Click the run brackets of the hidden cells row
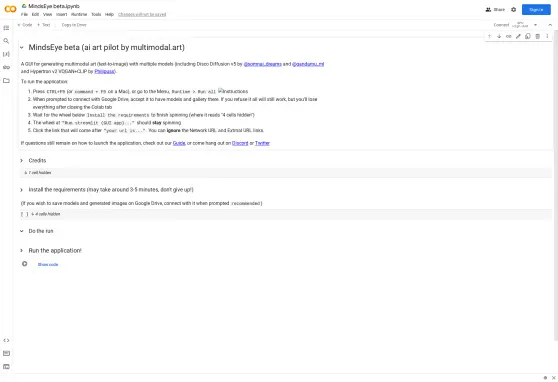Viewport: 558px width, 382px height. point(25,214)
